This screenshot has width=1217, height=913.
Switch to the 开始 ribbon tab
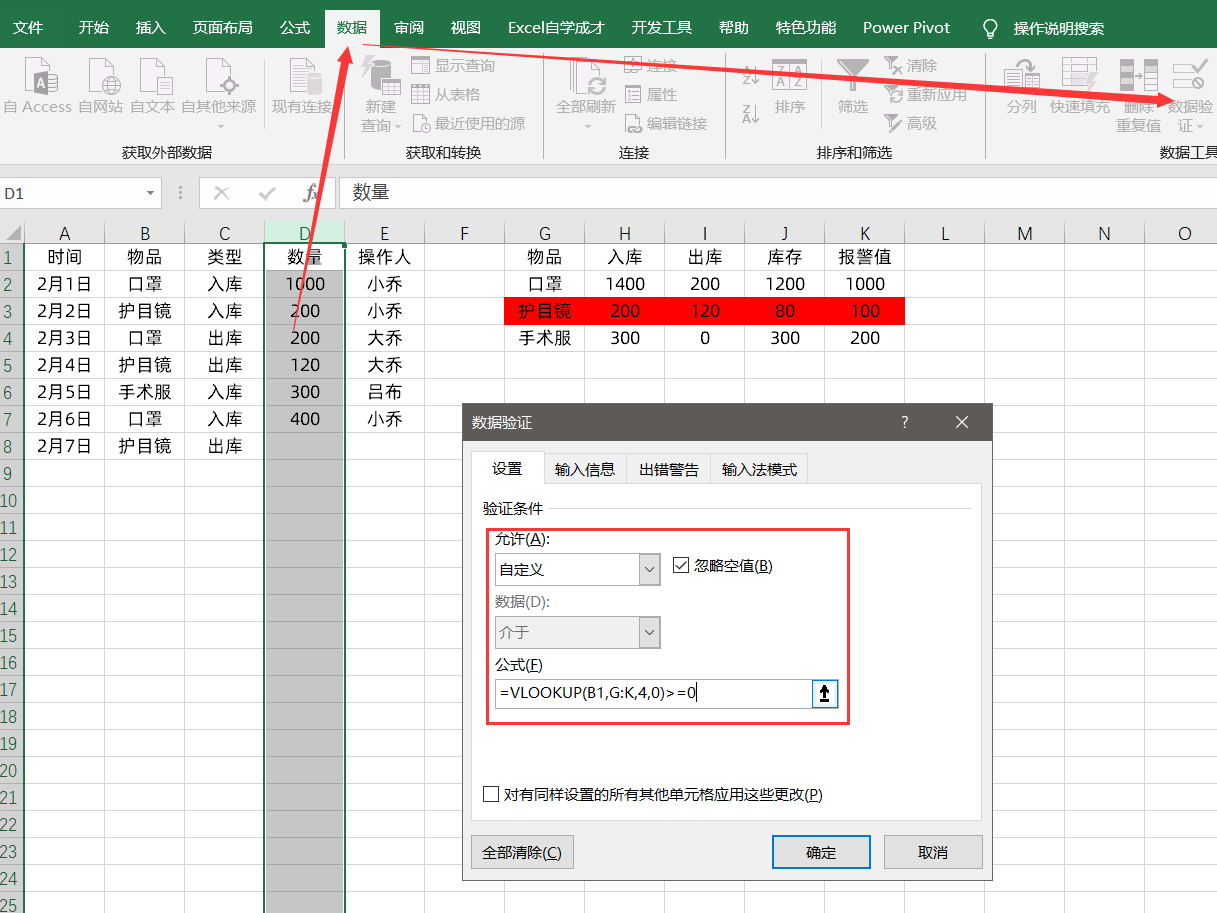click(x=94, y=28)
